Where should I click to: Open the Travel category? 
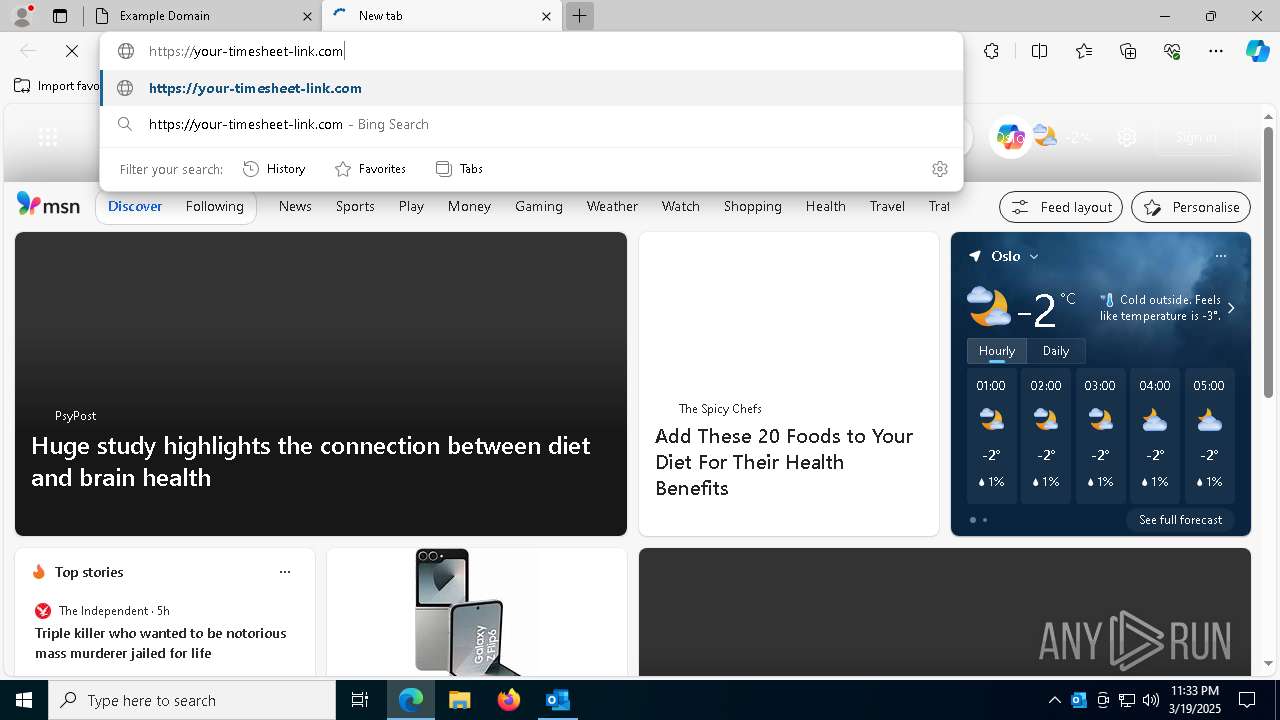click(x=887, y=206)
